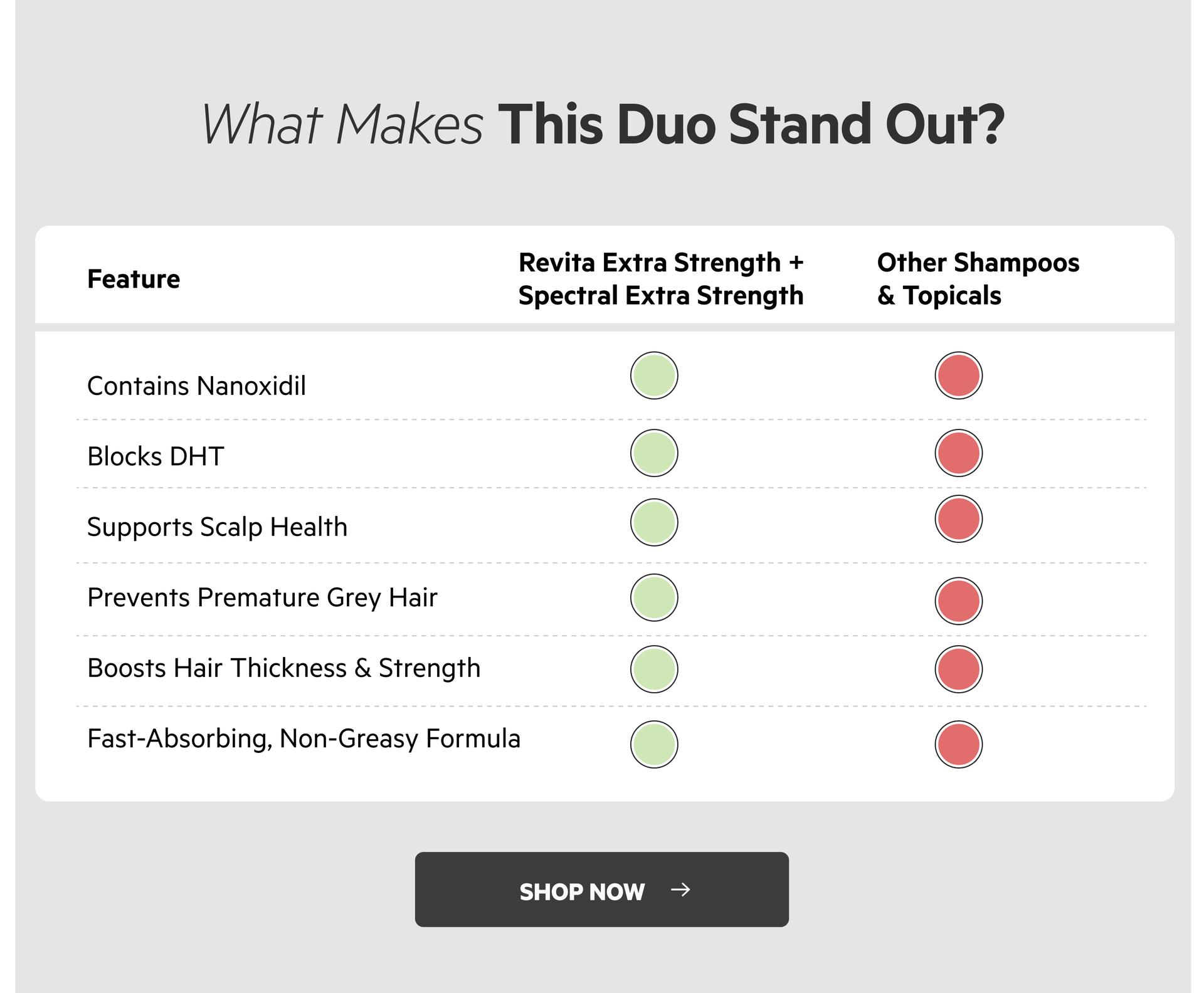The height and width of the screenshot is (993, 1204).
Task: Click red circle for Boosts Hair Thickness
Action: [x=958, y=669]
